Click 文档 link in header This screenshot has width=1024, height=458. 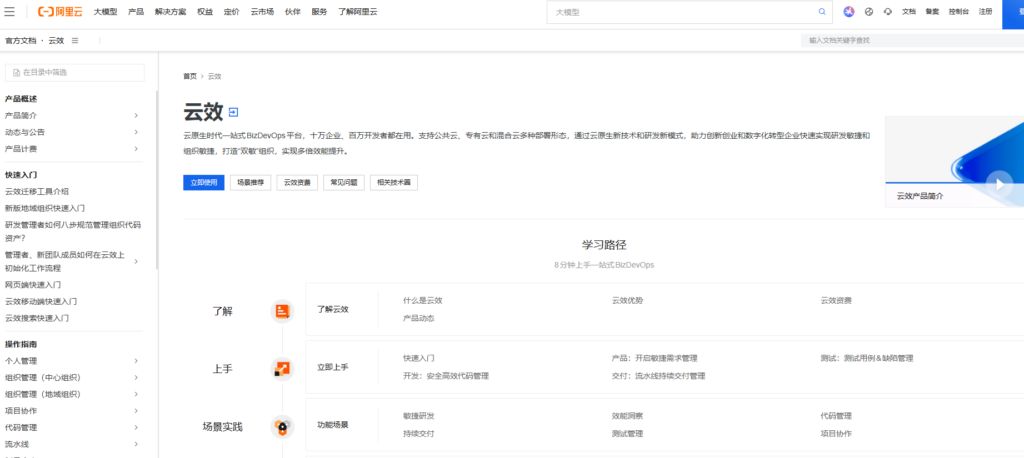point(909,12)
